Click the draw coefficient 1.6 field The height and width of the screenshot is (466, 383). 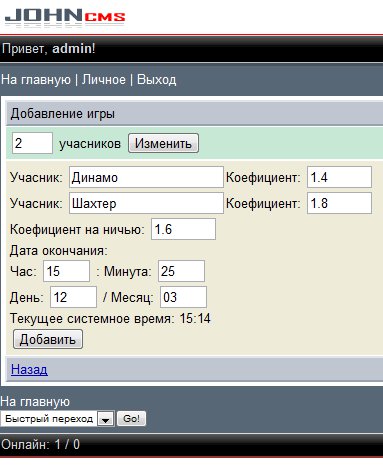(183, 229)
